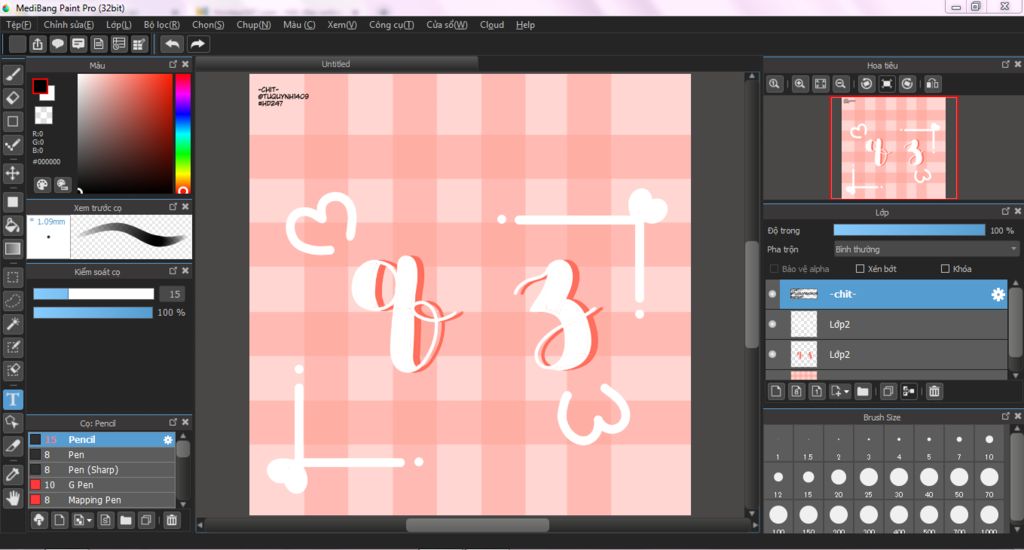Choose brush size 30 preset
The width and height of the screenshot is (1024, 550).
click(899, 482)
